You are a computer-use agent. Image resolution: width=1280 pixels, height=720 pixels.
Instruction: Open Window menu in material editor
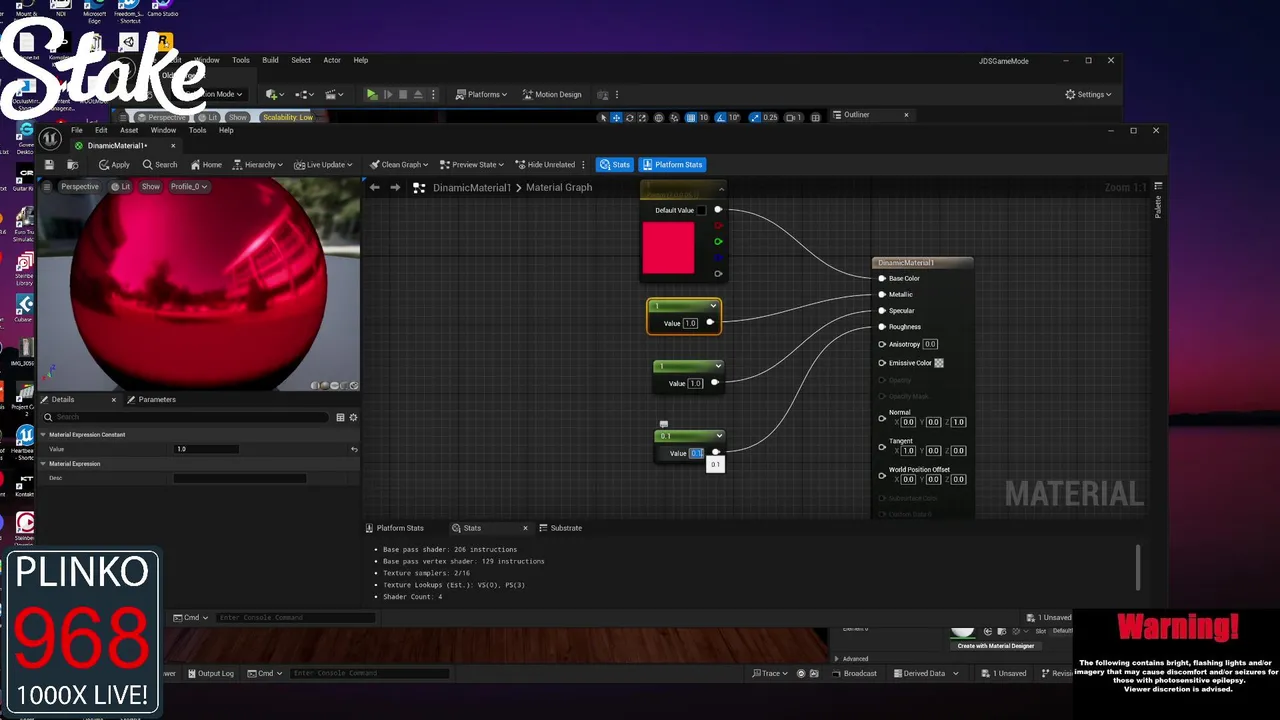[x=163, y=130]
